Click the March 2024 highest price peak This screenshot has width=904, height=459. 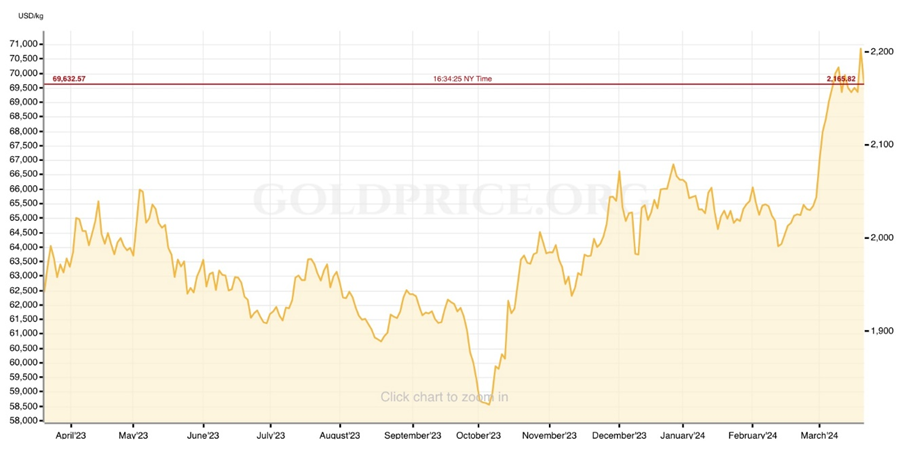click(x=860, y=49)
